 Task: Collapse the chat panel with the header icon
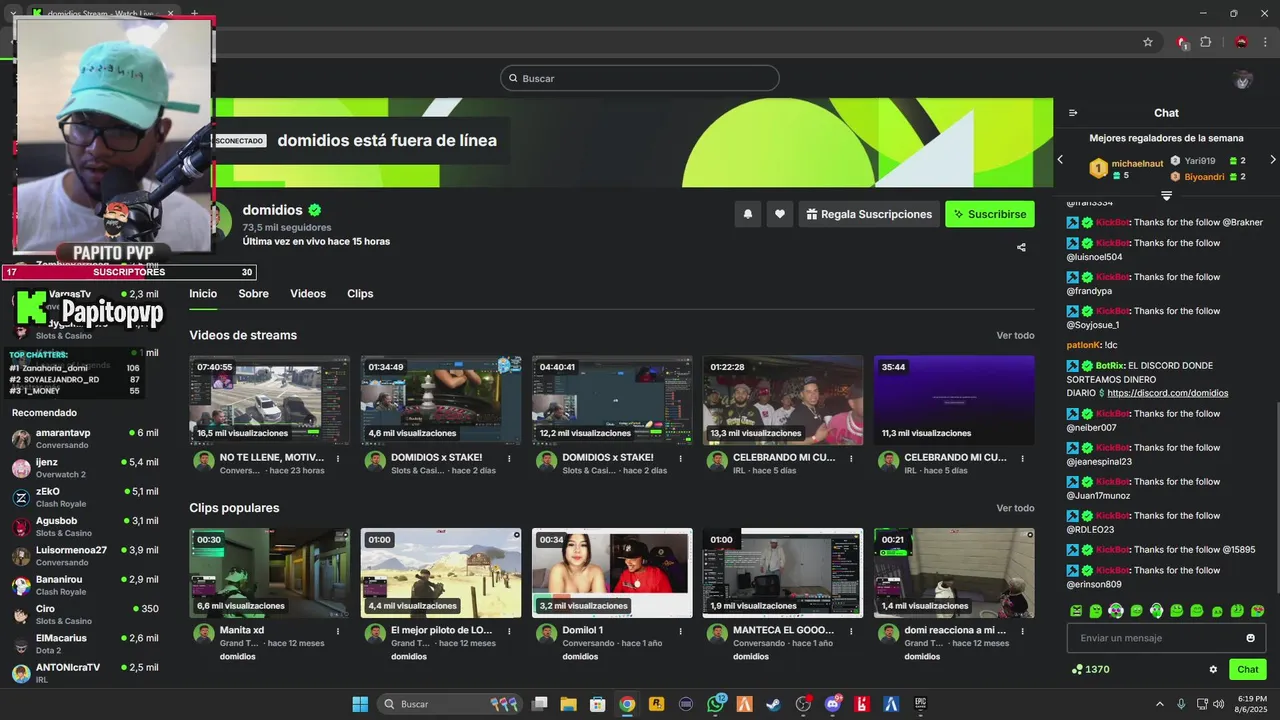click(1073, 113)
